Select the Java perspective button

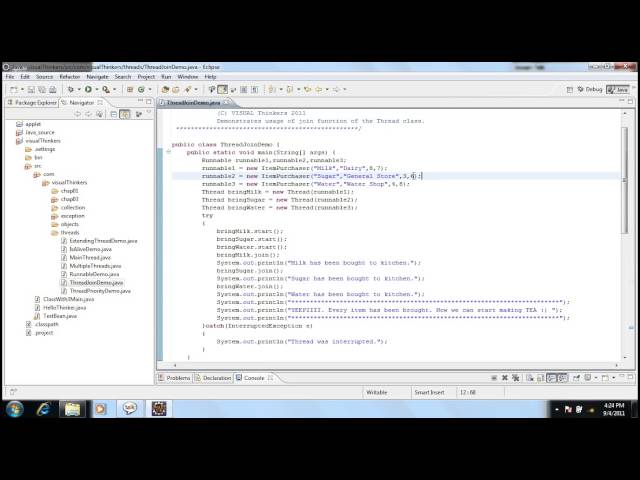click(x=618, y=89)
